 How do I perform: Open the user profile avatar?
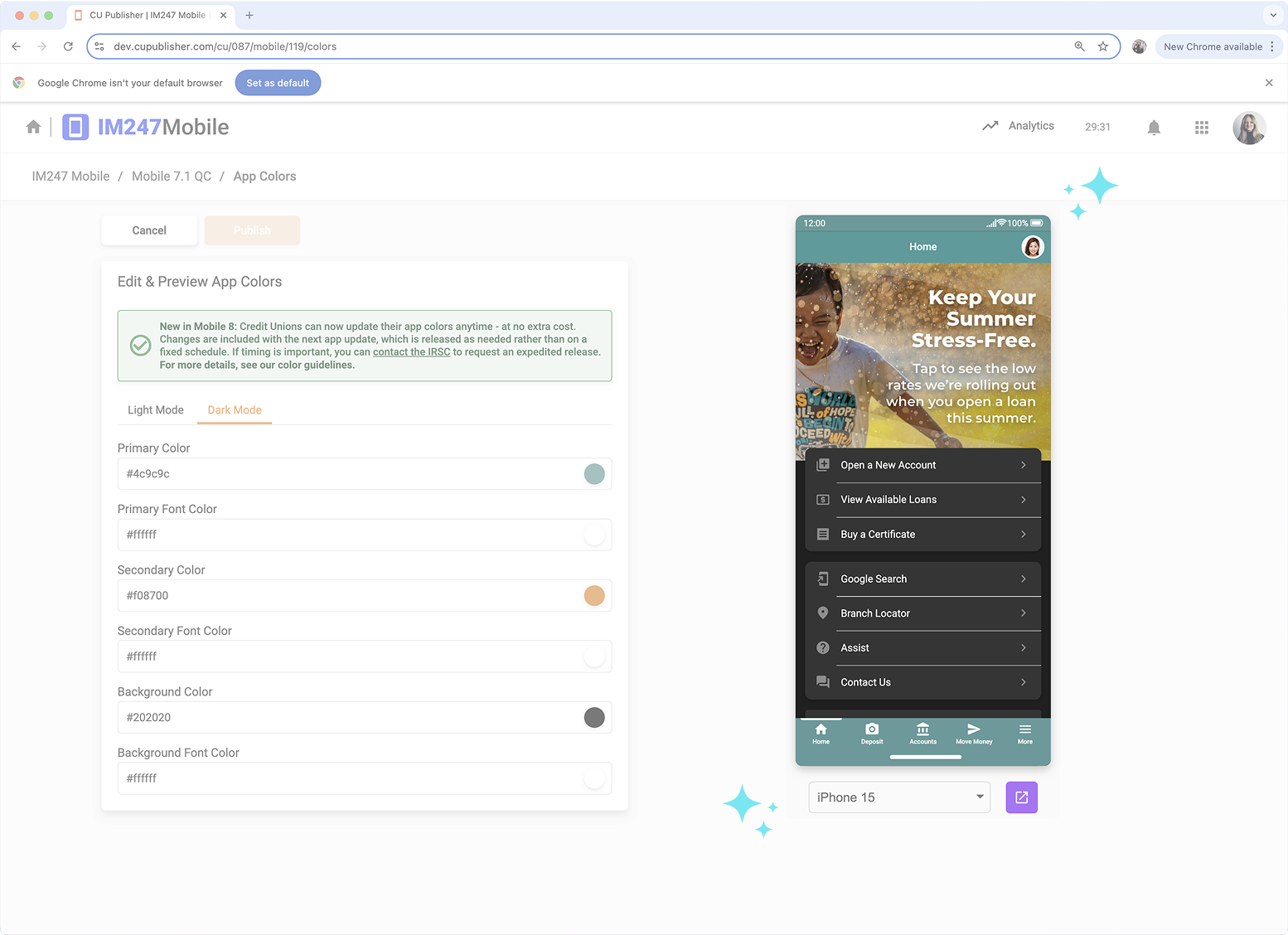click(x=1249, y=128)
